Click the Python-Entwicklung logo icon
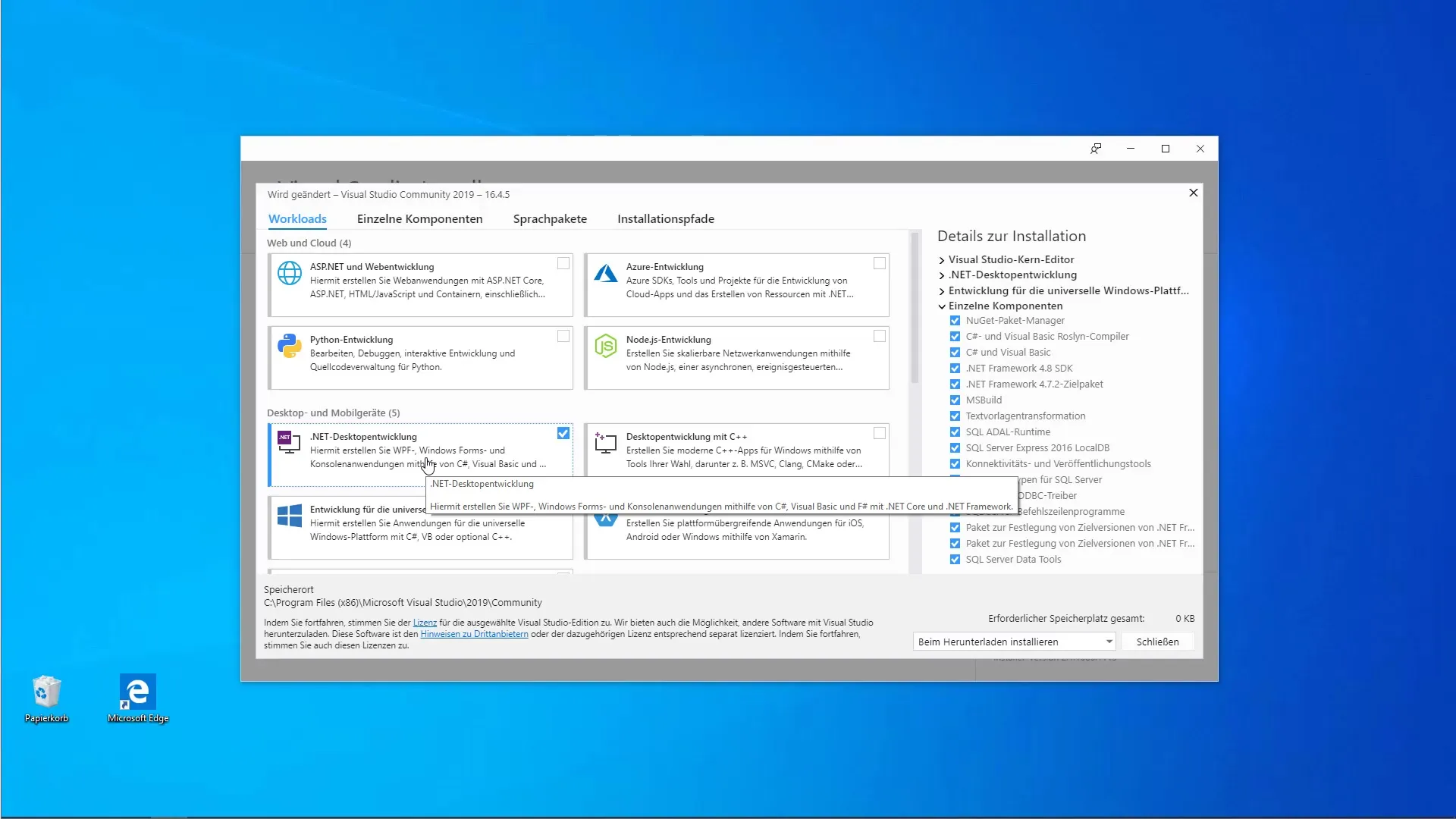The height and width of the screenshot is (819, 1456). click(x=289, y=346)
